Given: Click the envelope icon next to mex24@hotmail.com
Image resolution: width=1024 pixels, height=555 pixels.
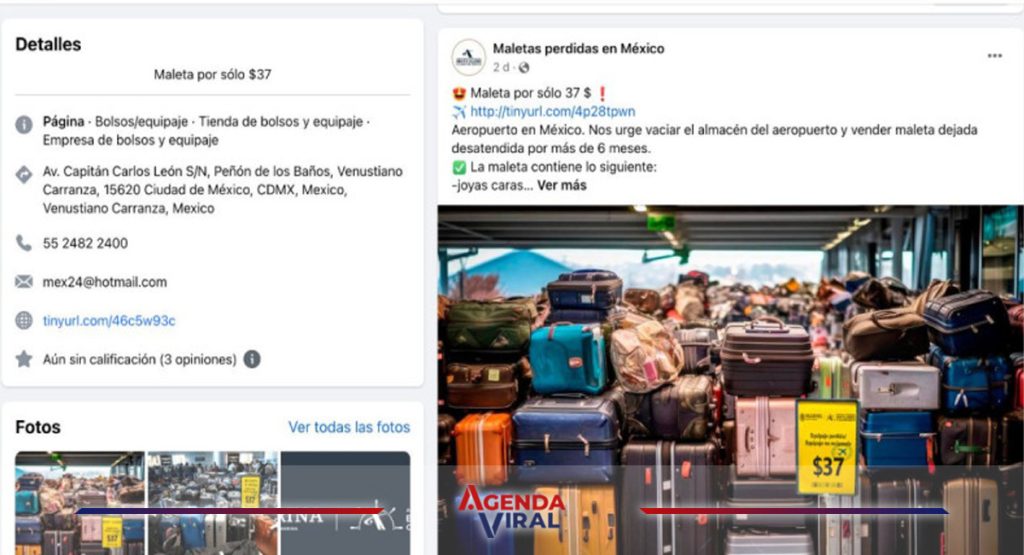Looking at the screenshot, I should 24,281.
